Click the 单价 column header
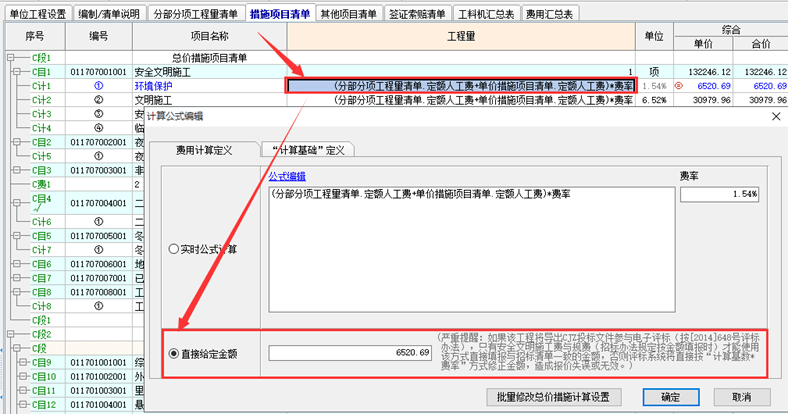 point(703,44)
